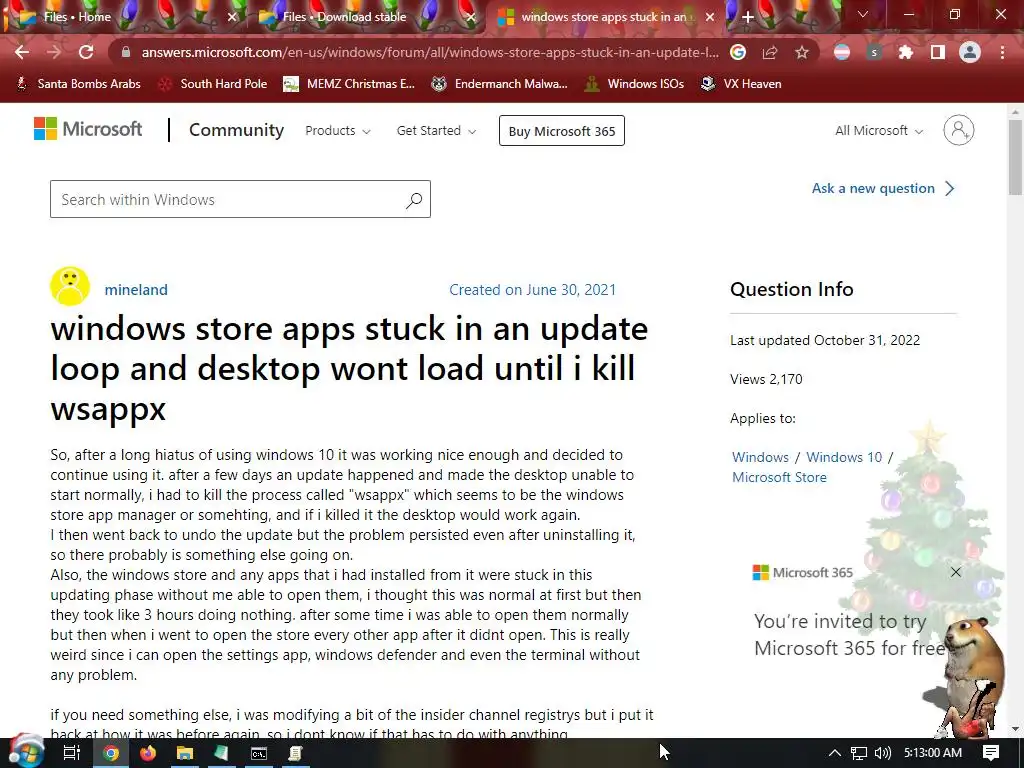Viewport: 1024px width, 768px height.
Task: Expand the Get Started dropdown
Action: point(436,131)
